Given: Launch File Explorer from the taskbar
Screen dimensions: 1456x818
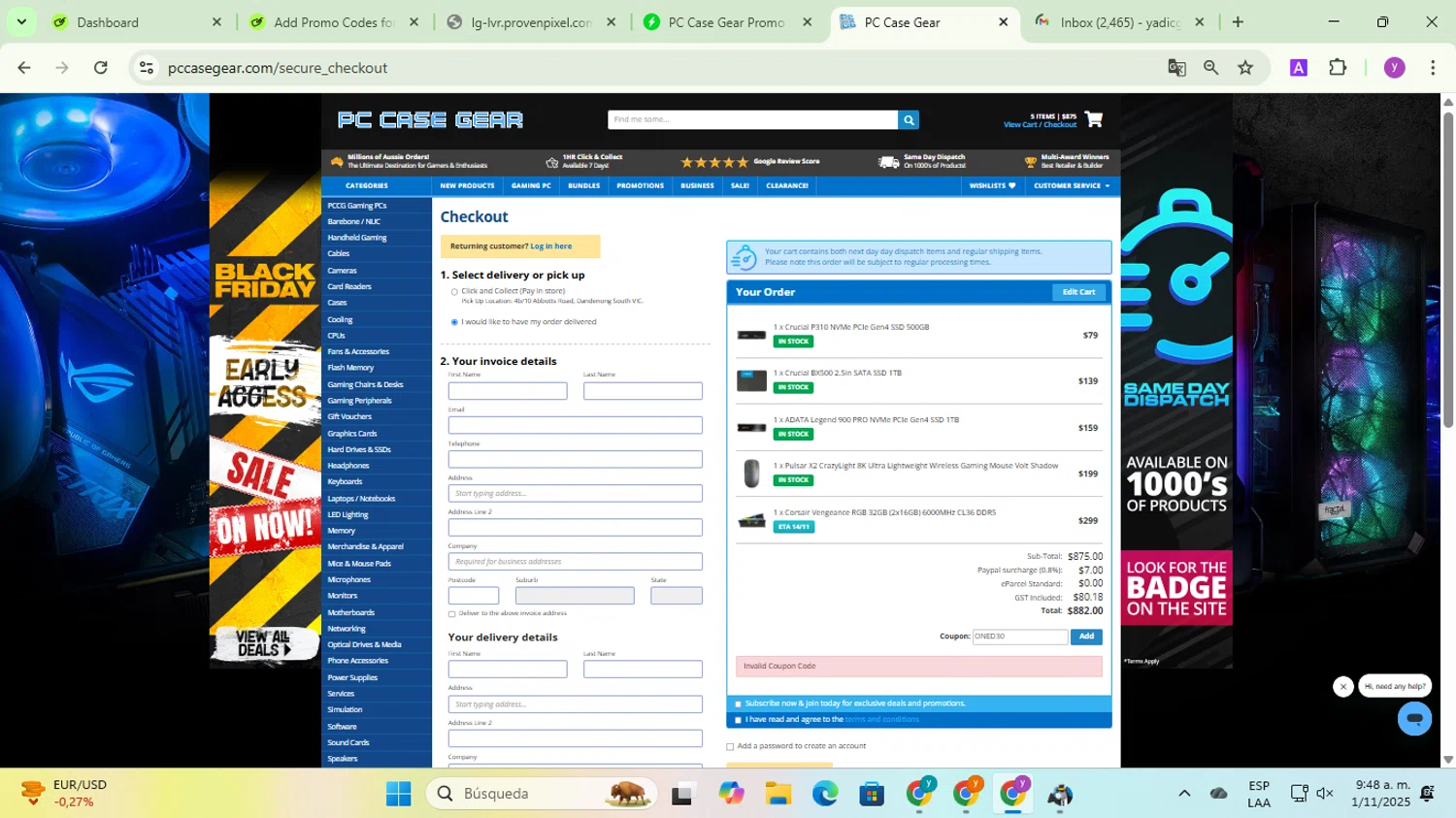Looking at the screenshot, I should tap(778, 794).
